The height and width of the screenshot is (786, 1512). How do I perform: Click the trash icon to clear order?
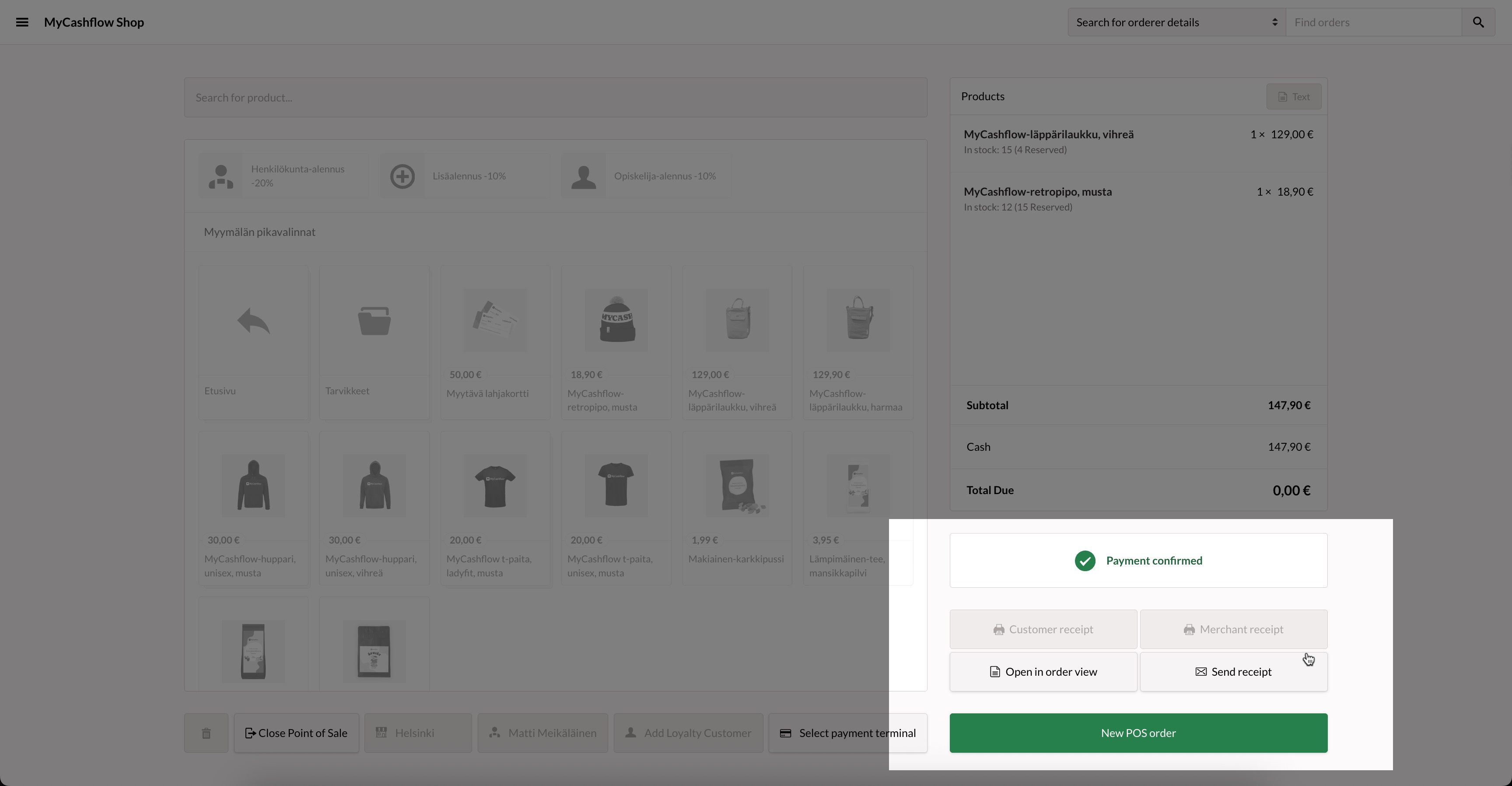pyautogui.click(x=206, y=733)
